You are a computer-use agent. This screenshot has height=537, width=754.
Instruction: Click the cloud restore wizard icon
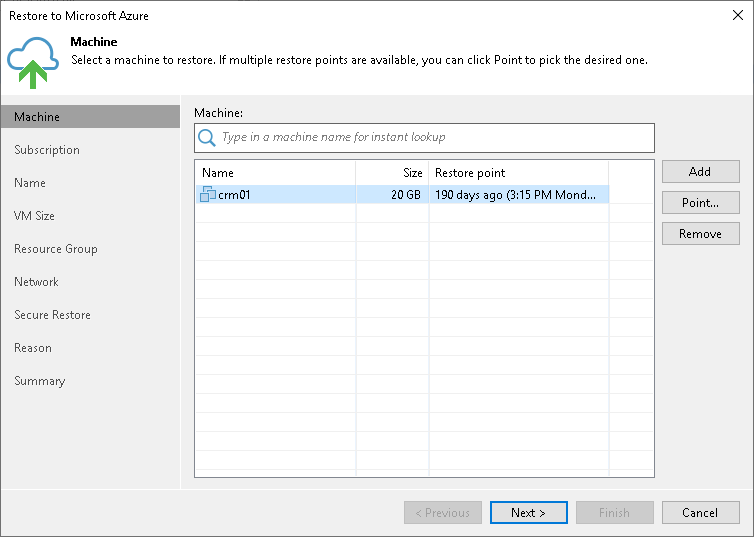coord(33,62)
